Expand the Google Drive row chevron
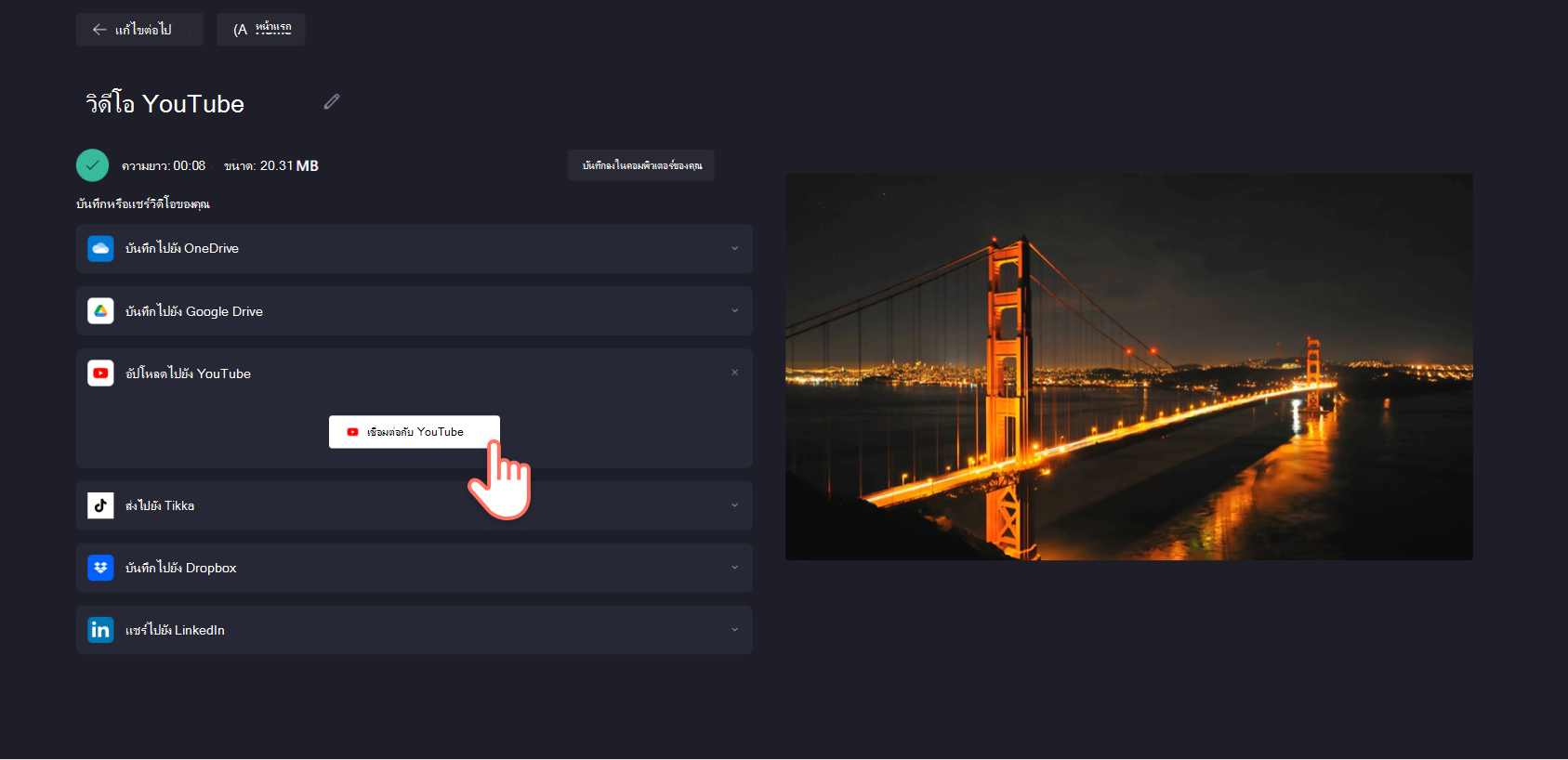This screenshot has height=760, width=1568. coord(734,310)
